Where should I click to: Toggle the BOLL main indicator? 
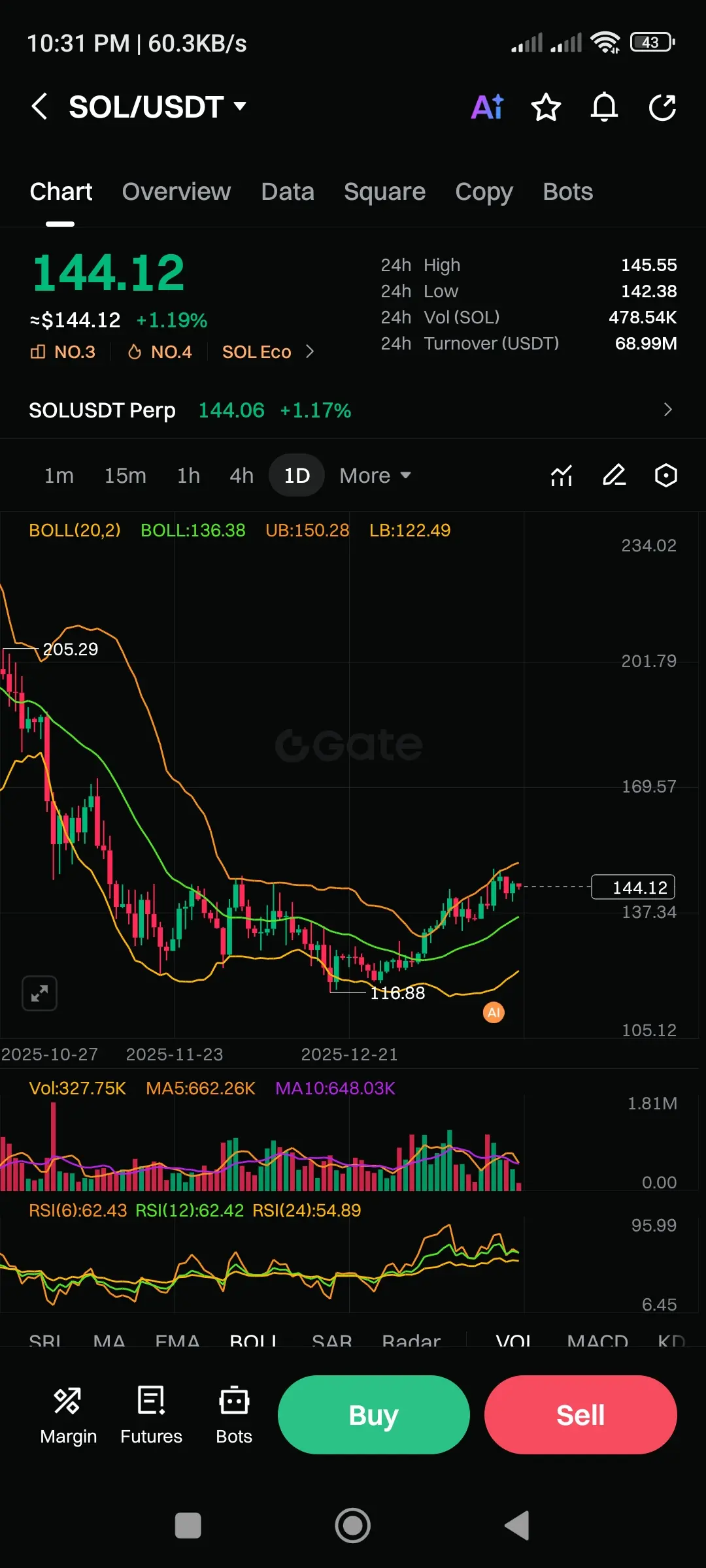pos(254,1340)
